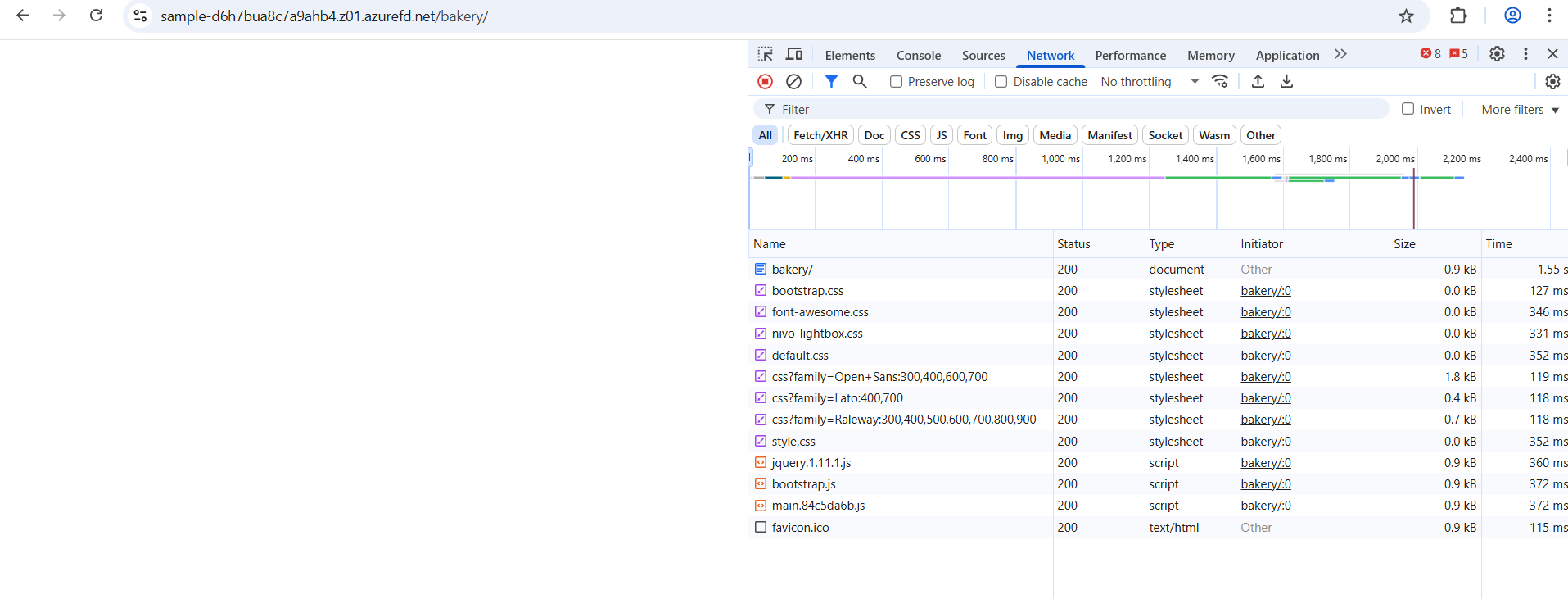
Task: Open the Application tab
Action: [1287, 55]
